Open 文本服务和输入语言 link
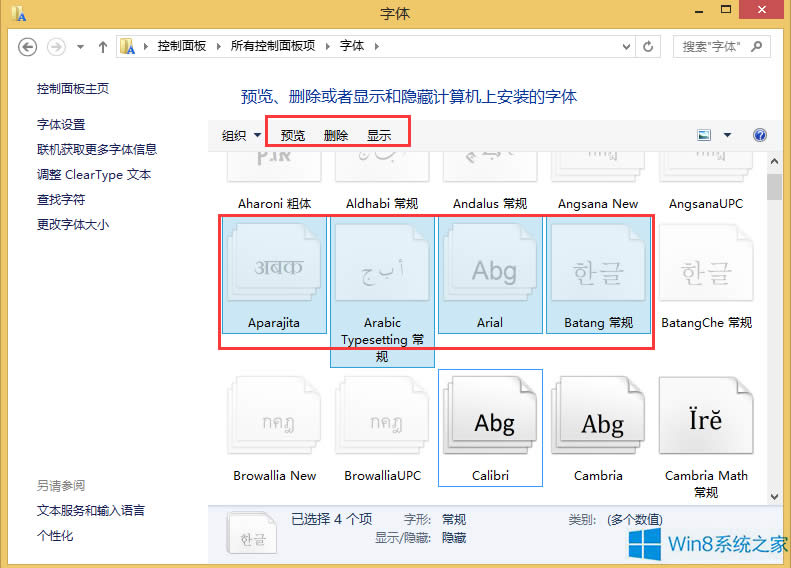This screenshot has width=791, height=568. [90, 510]
